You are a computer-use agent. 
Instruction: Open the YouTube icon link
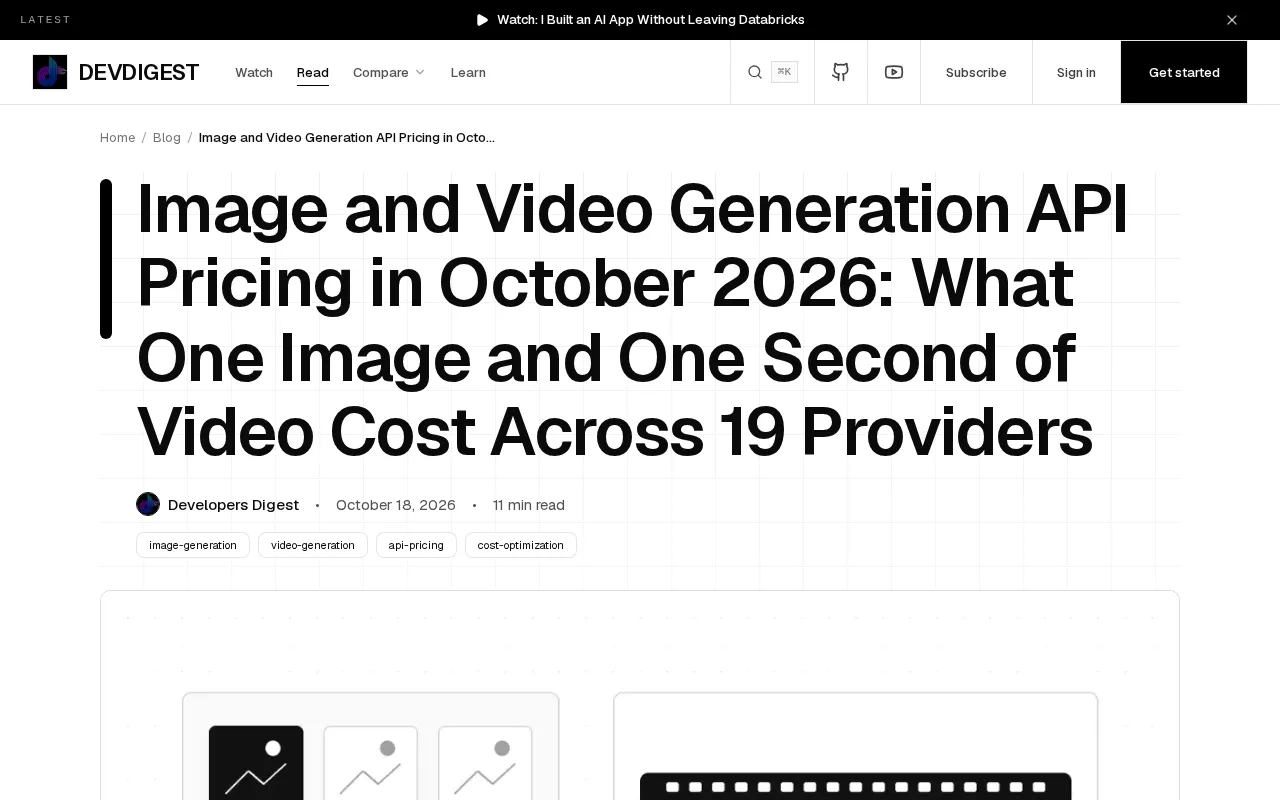click(x=894, y=72)
